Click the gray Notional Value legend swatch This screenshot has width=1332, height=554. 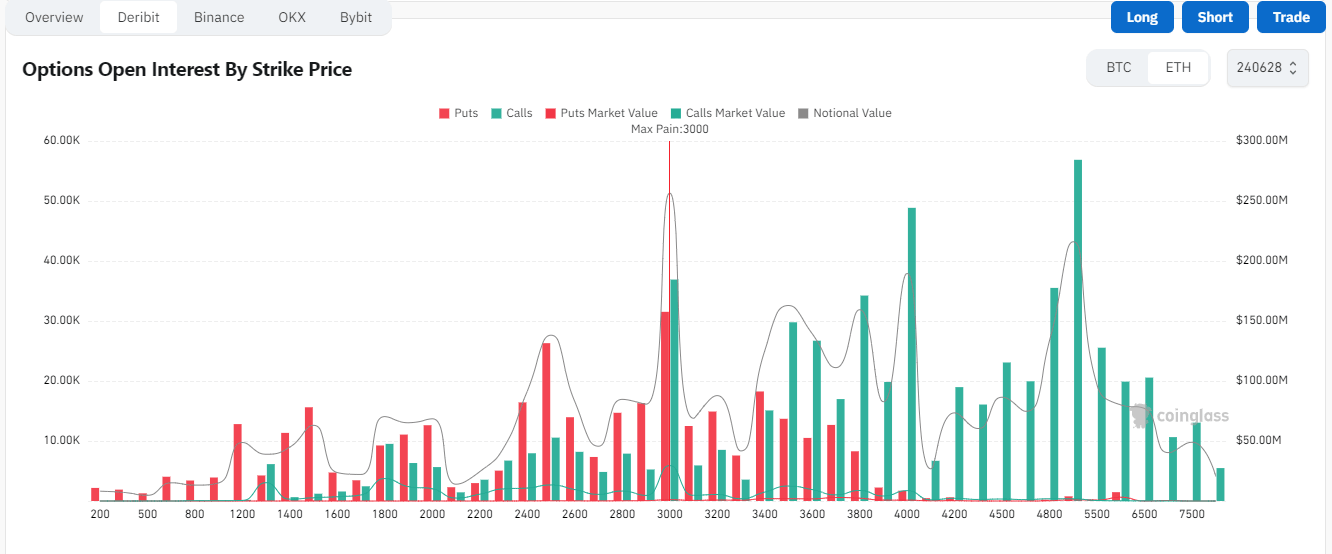(803, 113)
